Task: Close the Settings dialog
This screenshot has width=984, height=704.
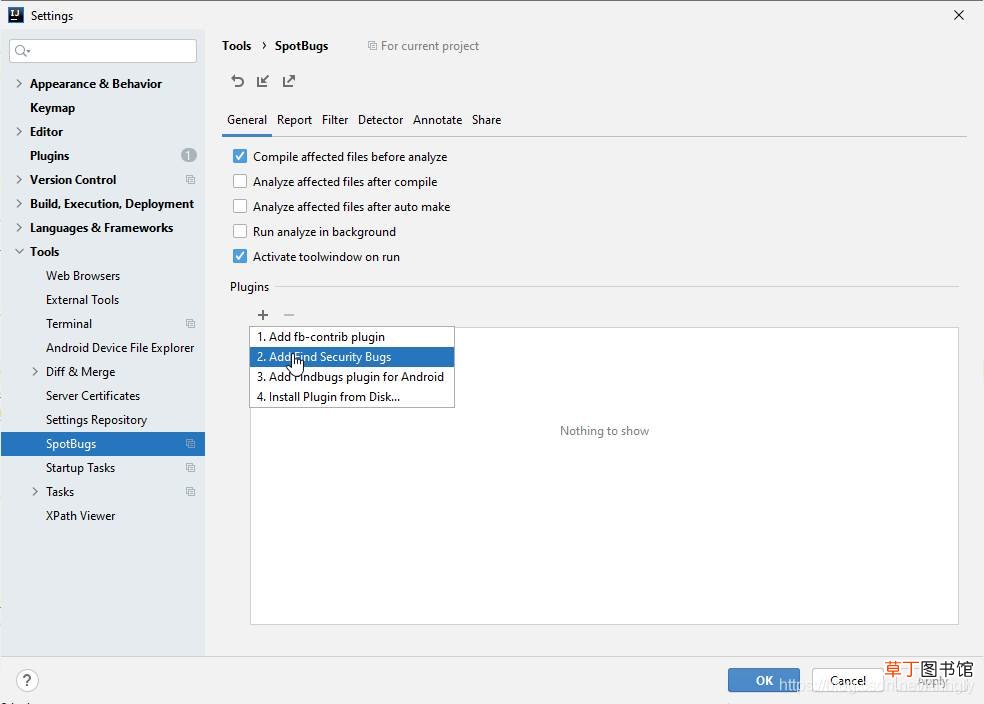Action: coord(959,15)
